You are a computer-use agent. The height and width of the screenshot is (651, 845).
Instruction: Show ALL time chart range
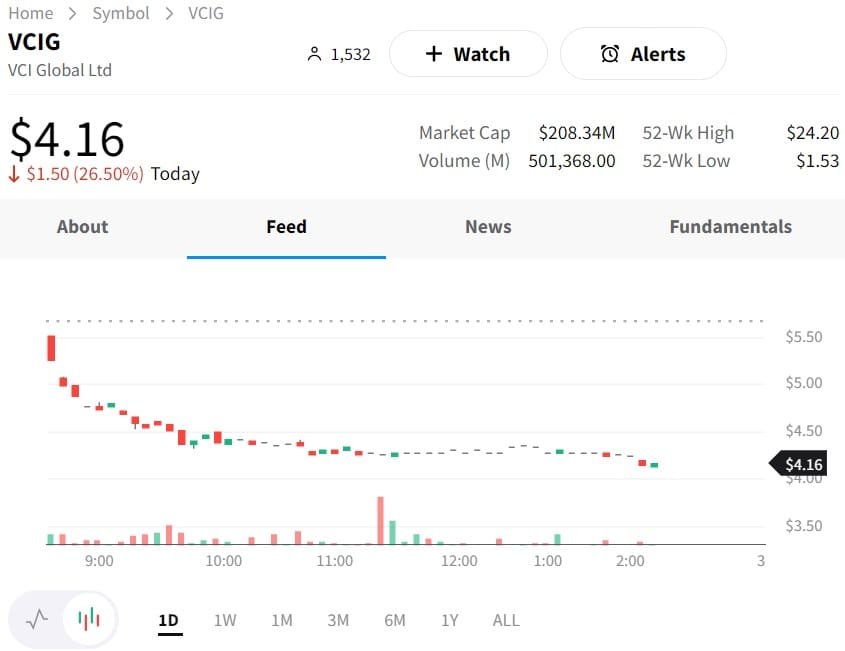506,620
